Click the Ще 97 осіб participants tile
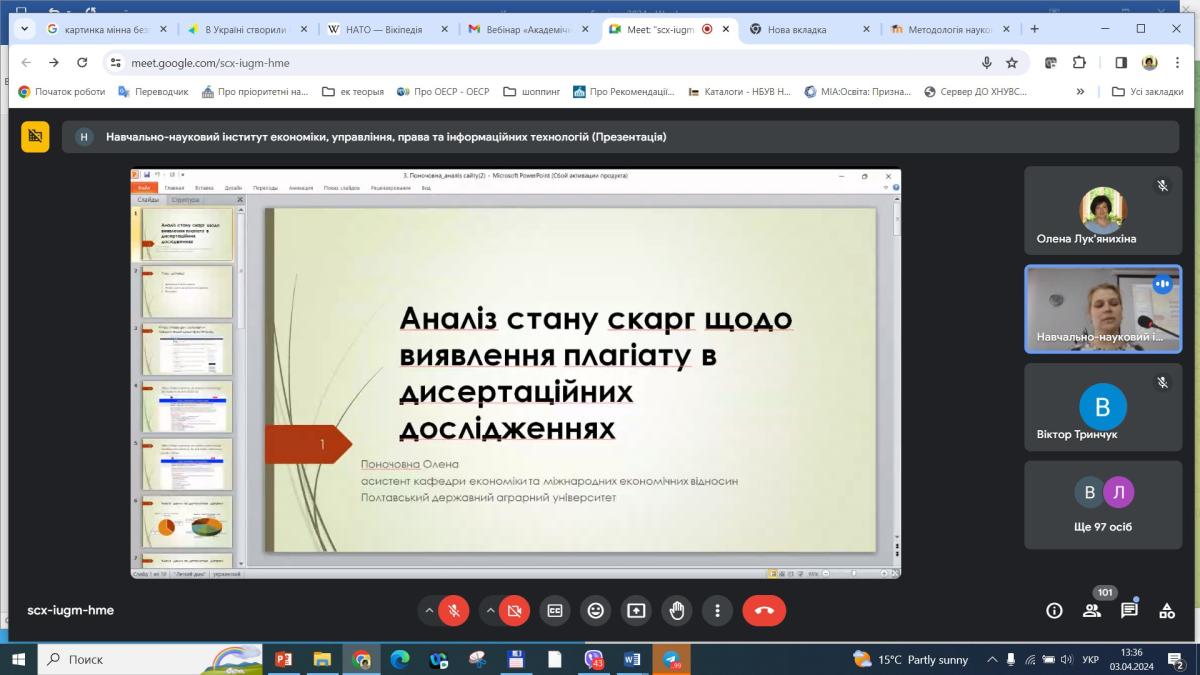The width and height of the screenshot is (1200, 675). point(1102,504)
